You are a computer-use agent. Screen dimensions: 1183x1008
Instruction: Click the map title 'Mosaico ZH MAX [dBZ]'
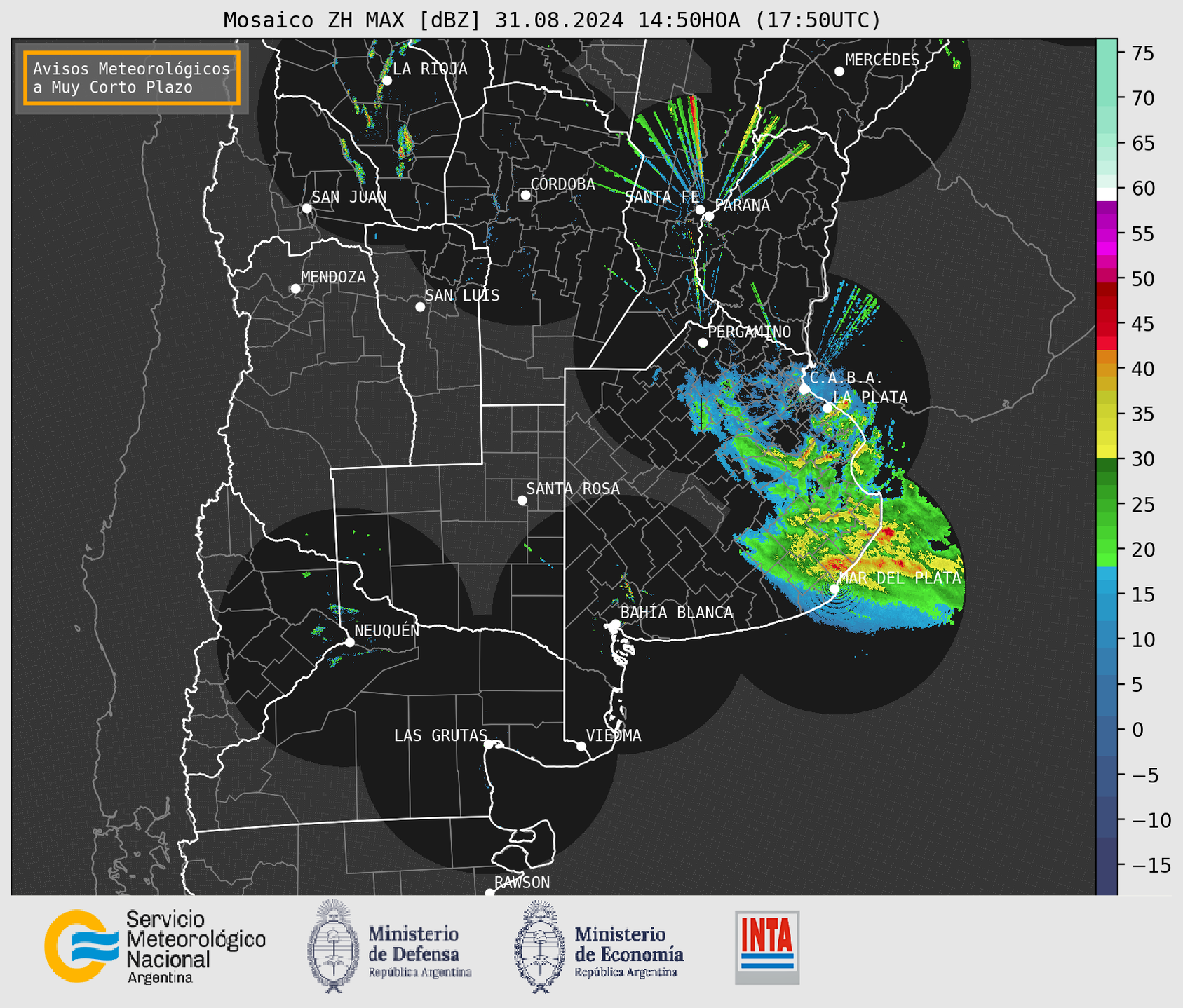[353, 20]
